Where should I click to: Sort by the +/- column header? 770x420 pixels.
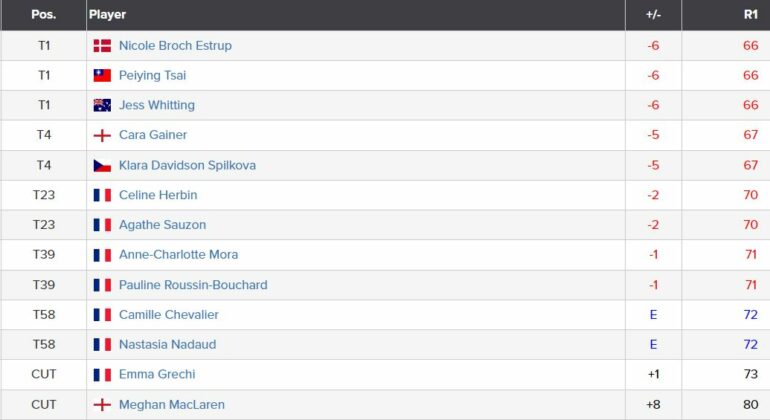(653, 15)
